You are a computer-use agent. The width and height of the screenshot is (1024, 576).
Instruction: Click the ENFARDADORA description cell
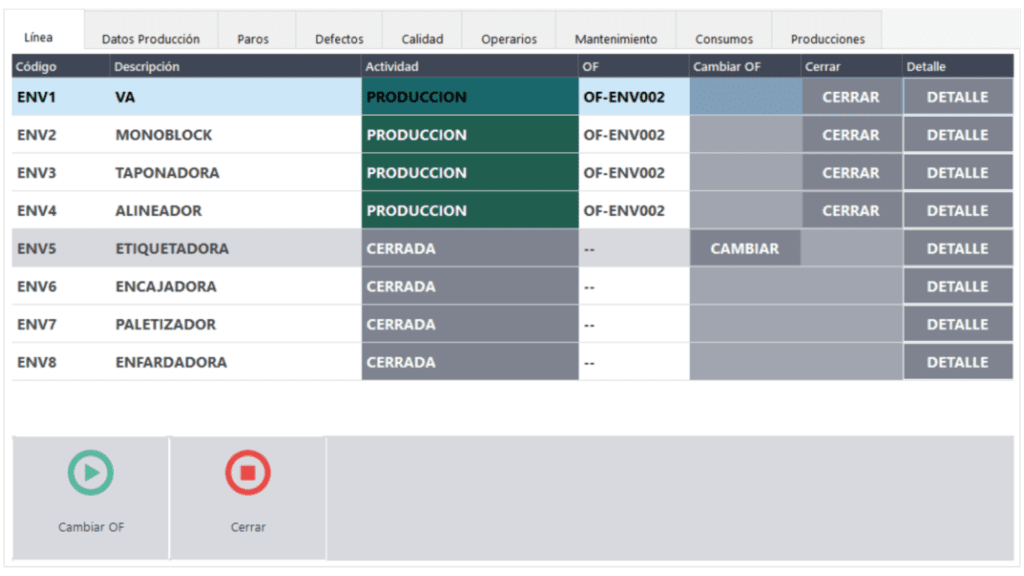tap(236, 362)
